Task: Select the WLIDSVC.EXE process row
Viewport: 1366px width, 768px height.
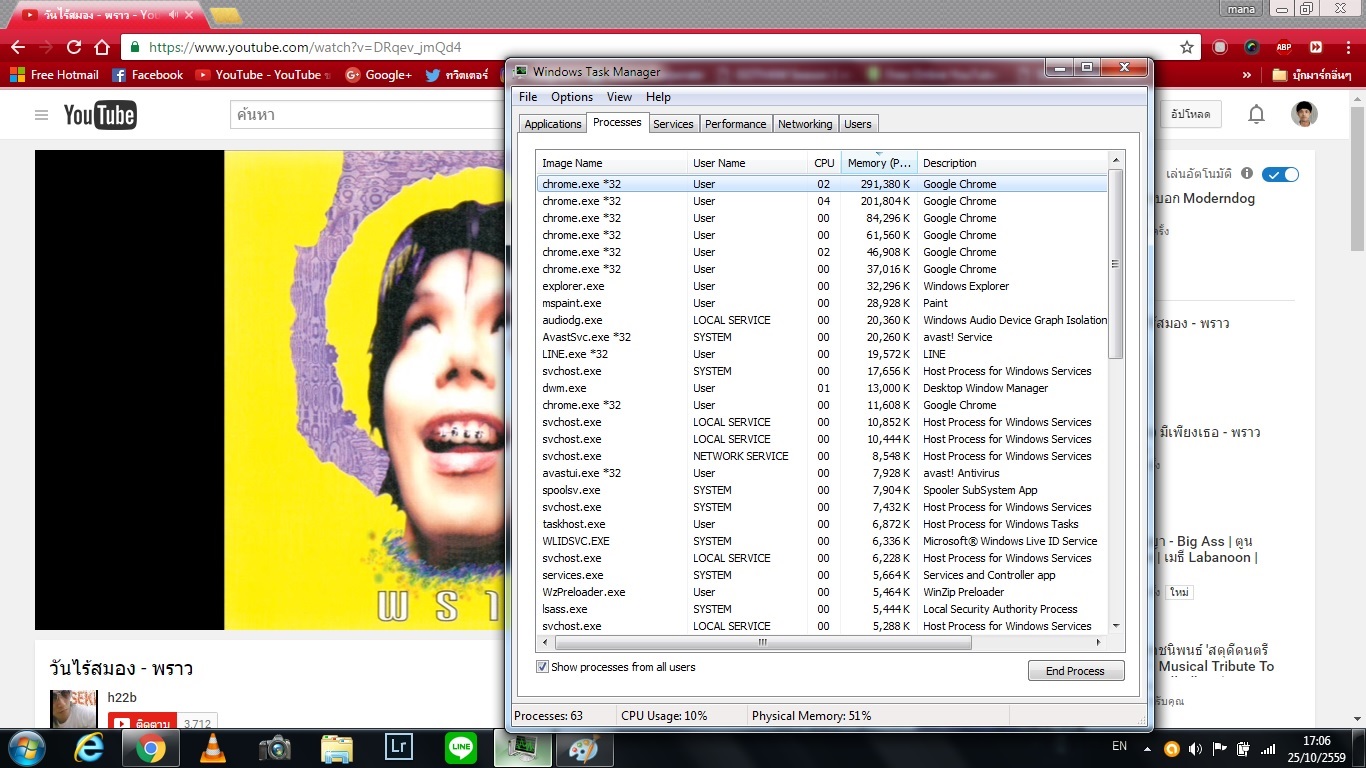Action: pos(822,541)
